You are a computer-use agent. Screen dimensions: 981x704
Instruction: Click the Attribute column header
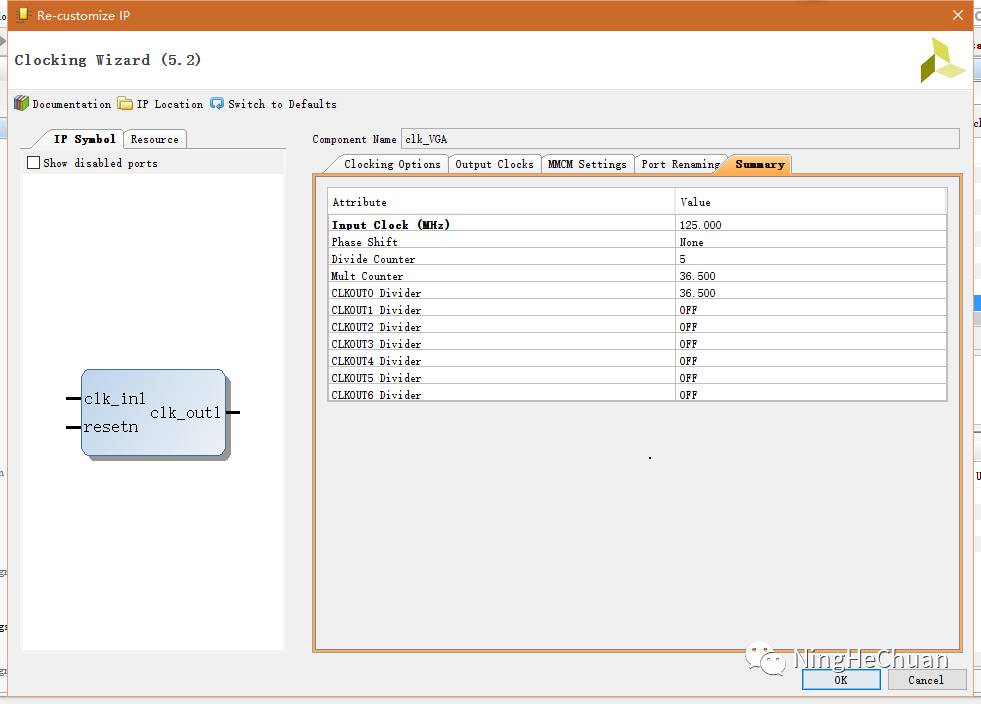pos(500,202)
